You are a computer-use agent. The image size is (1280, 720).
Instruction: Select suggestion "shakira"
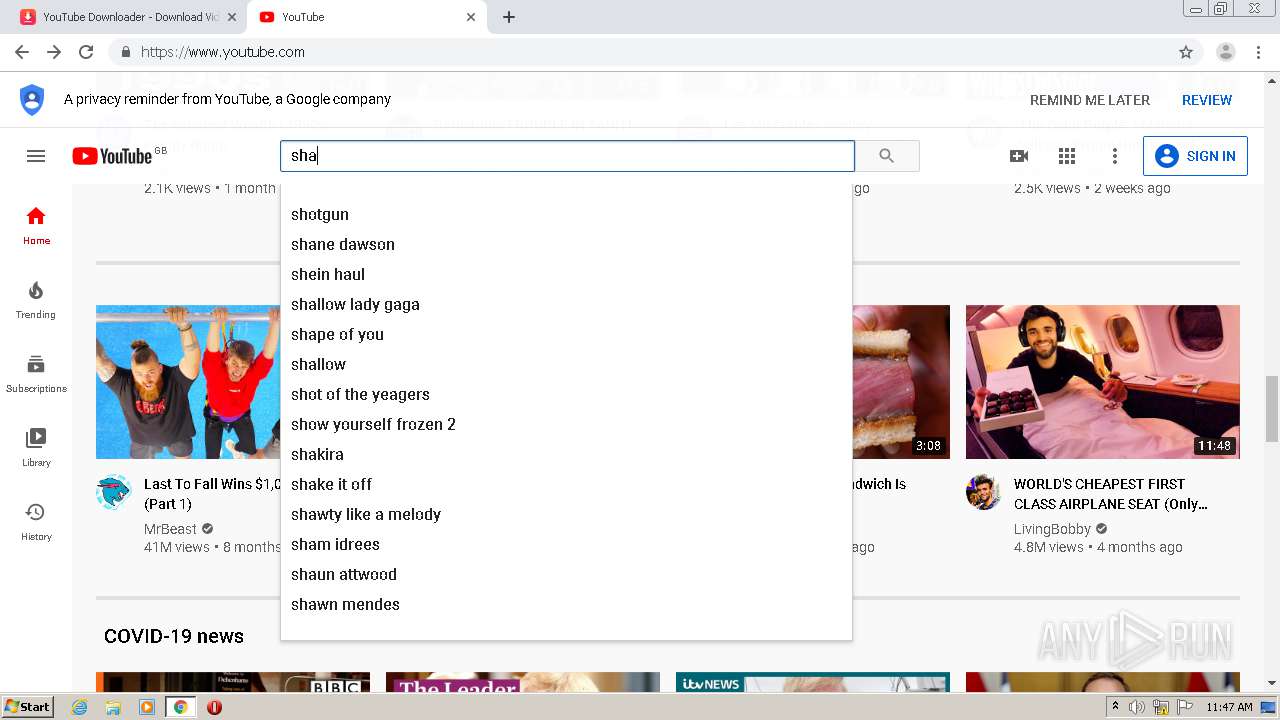[566, 454]
